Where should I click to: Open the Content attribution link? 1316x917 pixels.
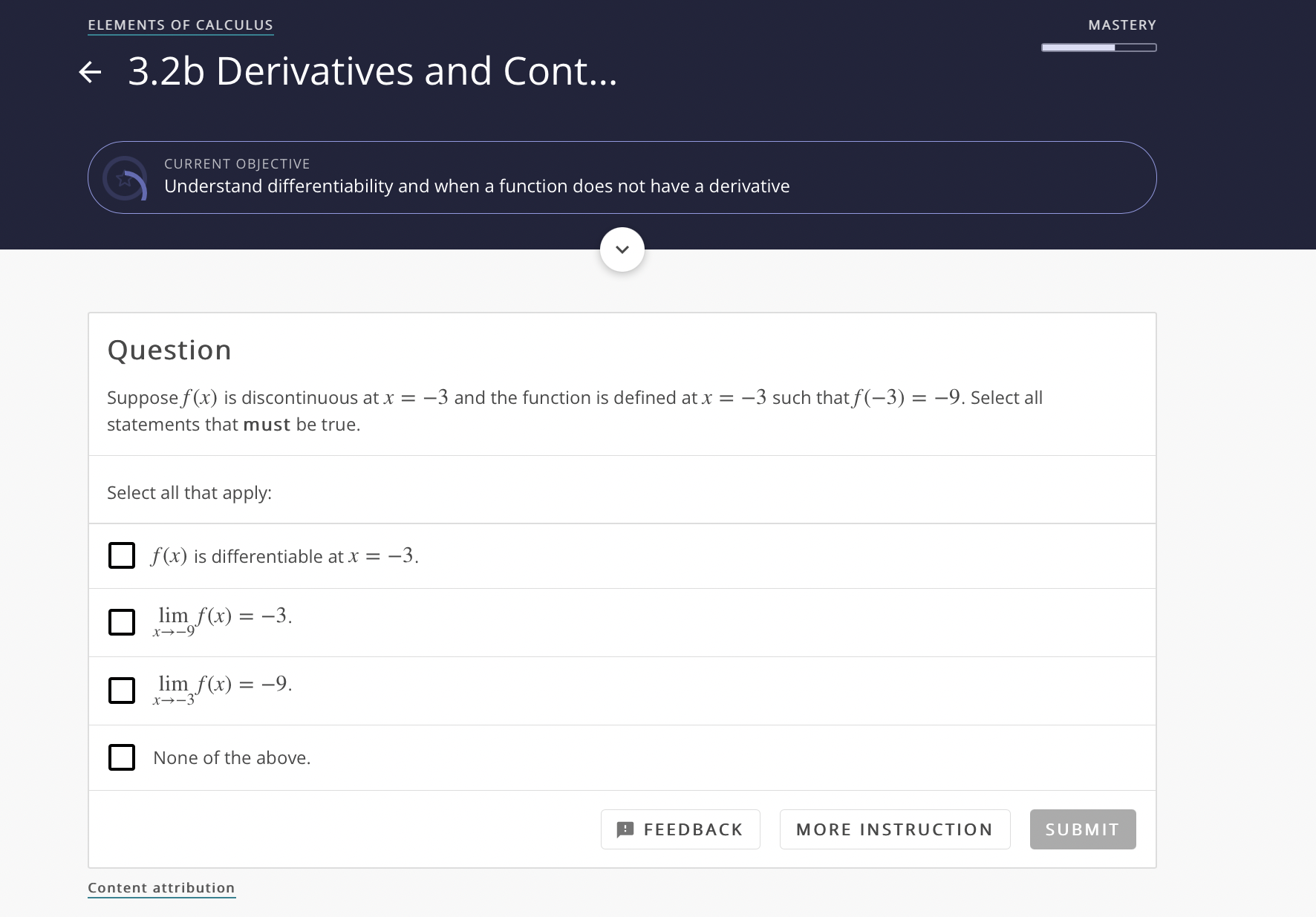[161, 887]
